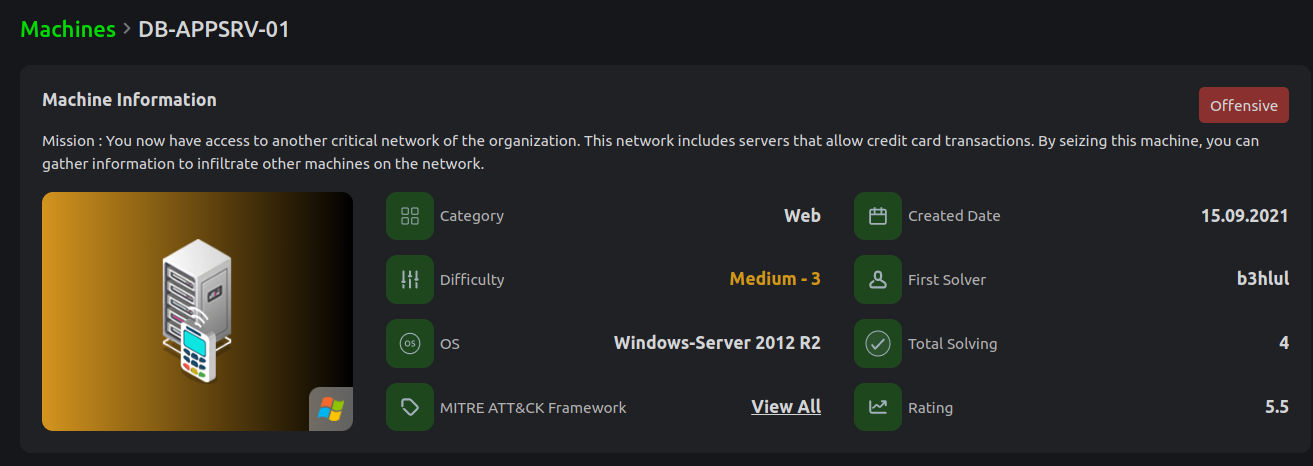Click the Windows-Server 2012 R2 value

point(717,344)
